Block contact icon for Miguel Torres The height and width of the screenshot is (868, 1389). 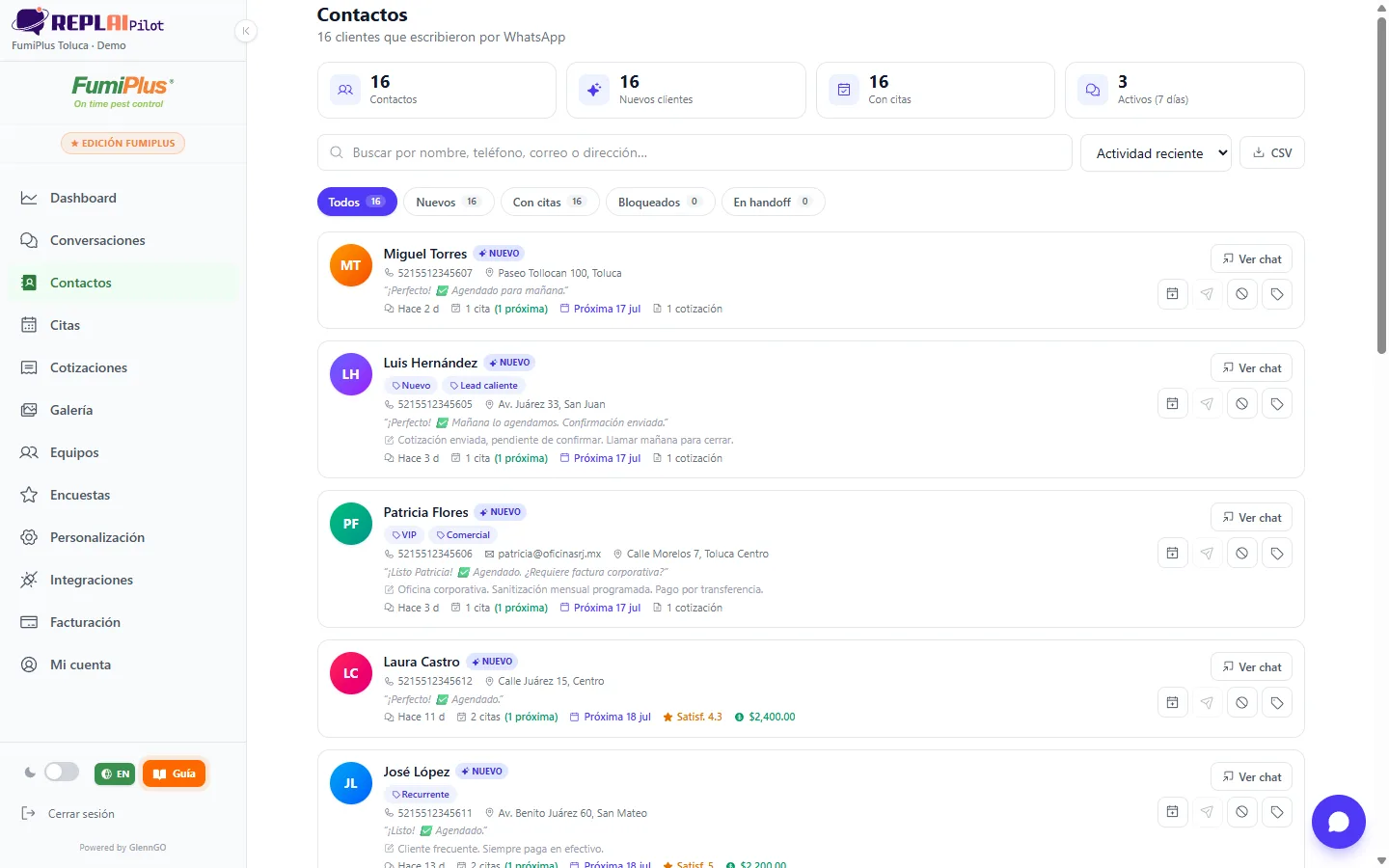pyautogui.click(x=1242, y=294)
